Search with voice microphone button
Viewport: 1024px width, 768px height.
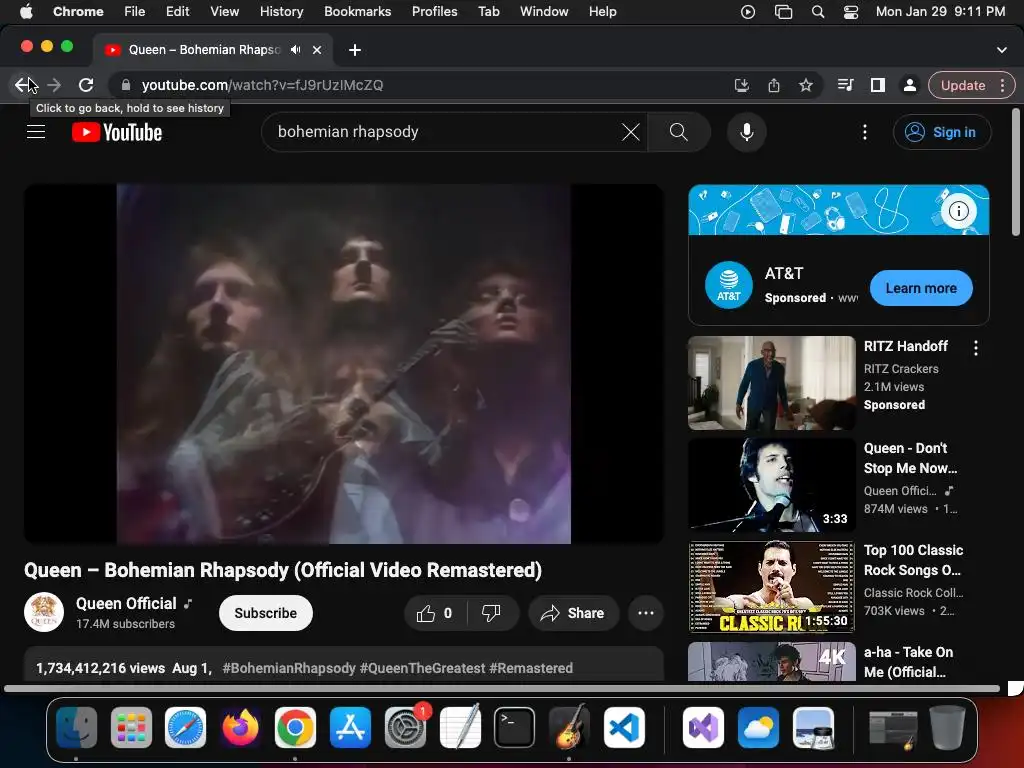(746, 132)
